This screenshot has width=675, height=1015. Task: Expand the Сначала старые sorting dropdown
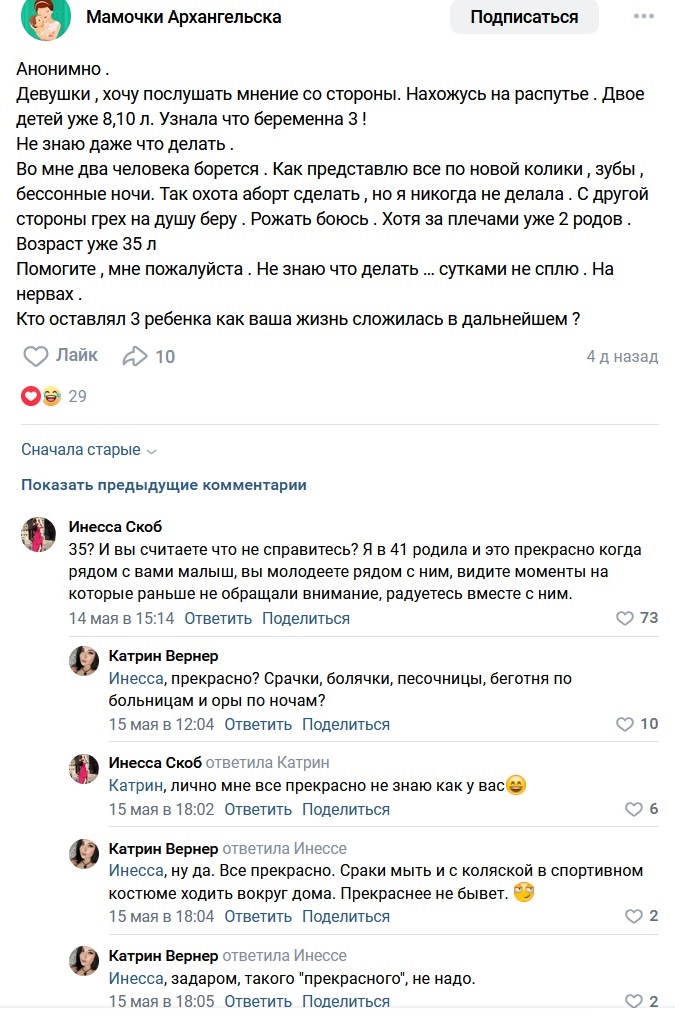click(89, 450)
